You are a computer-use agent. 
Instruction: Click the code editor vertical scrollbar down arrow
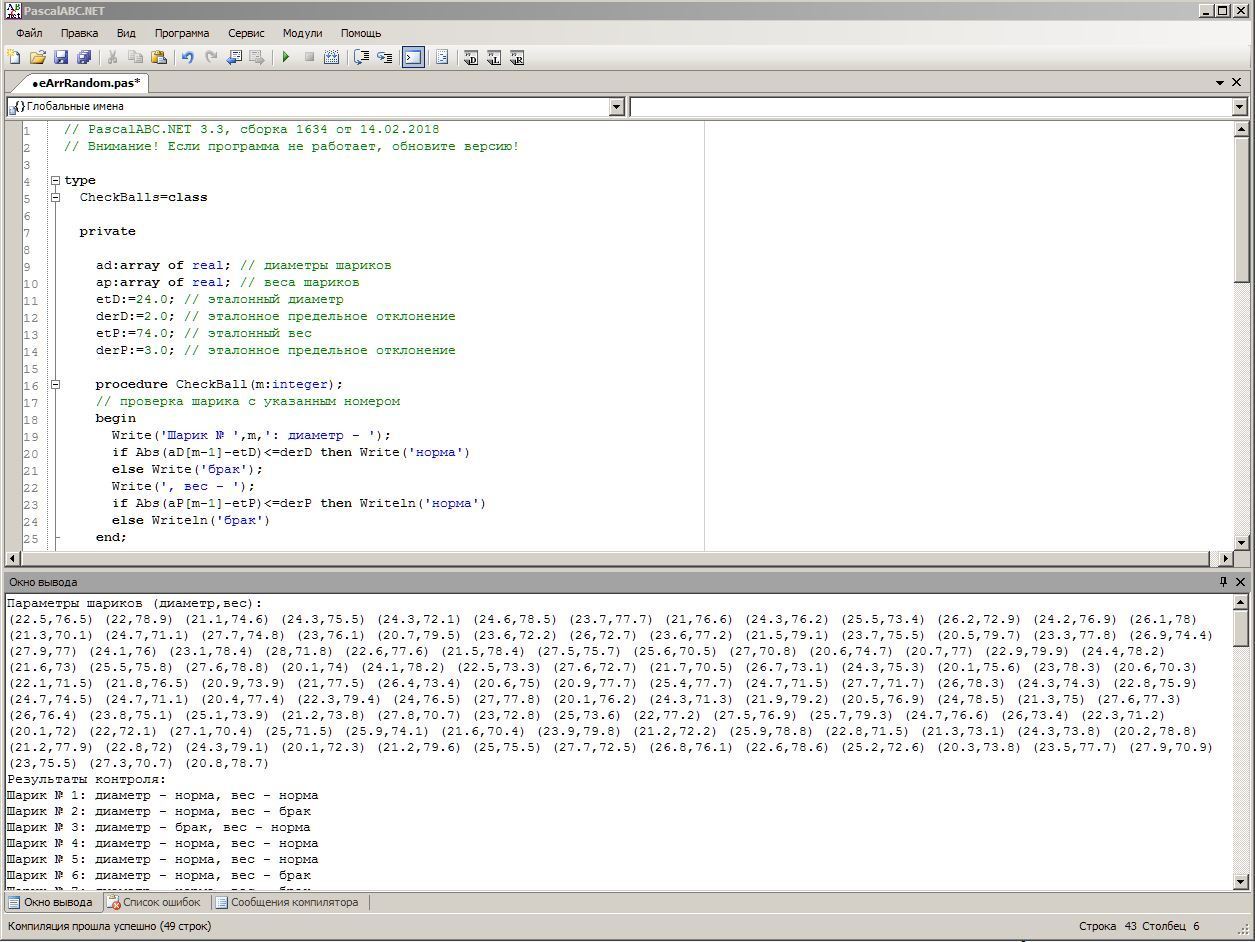(x=1242, y=542)
